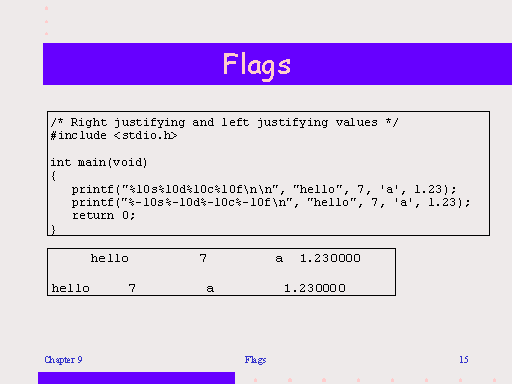Click the letter a in right-justified output

(279, 259)
